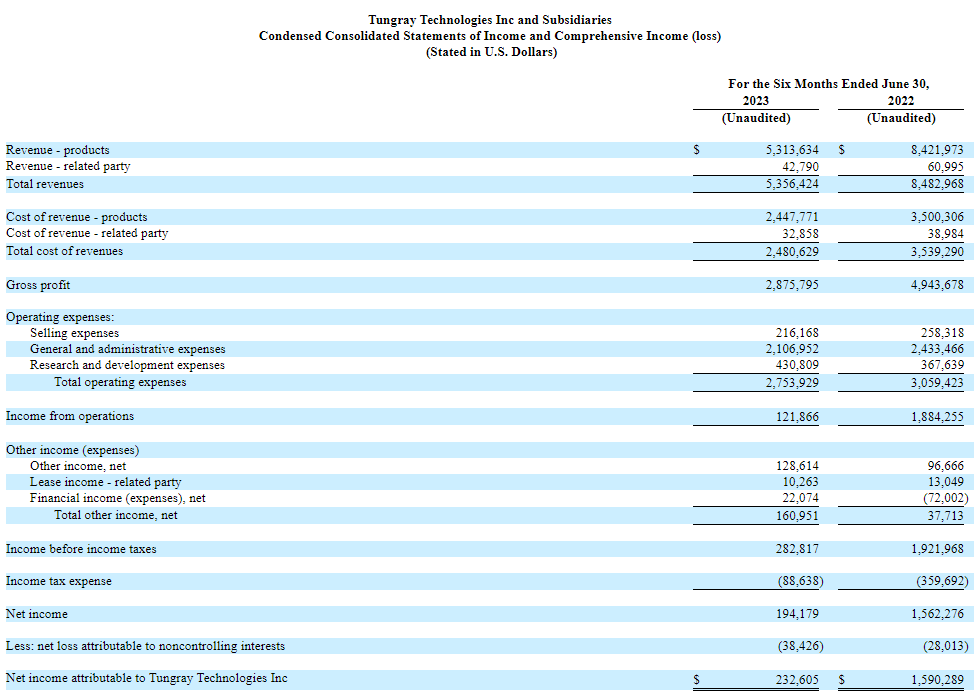977x696 pixels.
Task: Click 'Revenue - related party' row label
Action: 68,166
